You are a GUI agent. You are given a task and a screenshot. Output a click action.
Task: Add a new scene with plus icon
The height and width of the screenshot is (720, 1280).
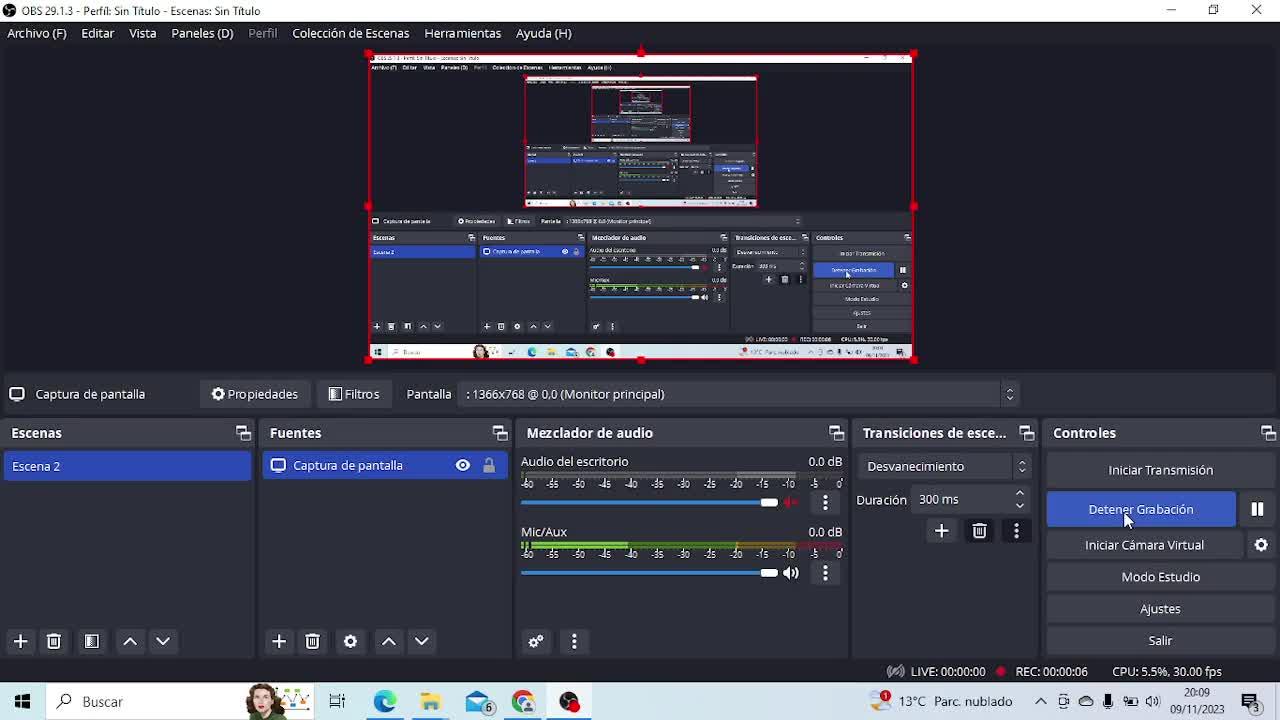(20, 641)
